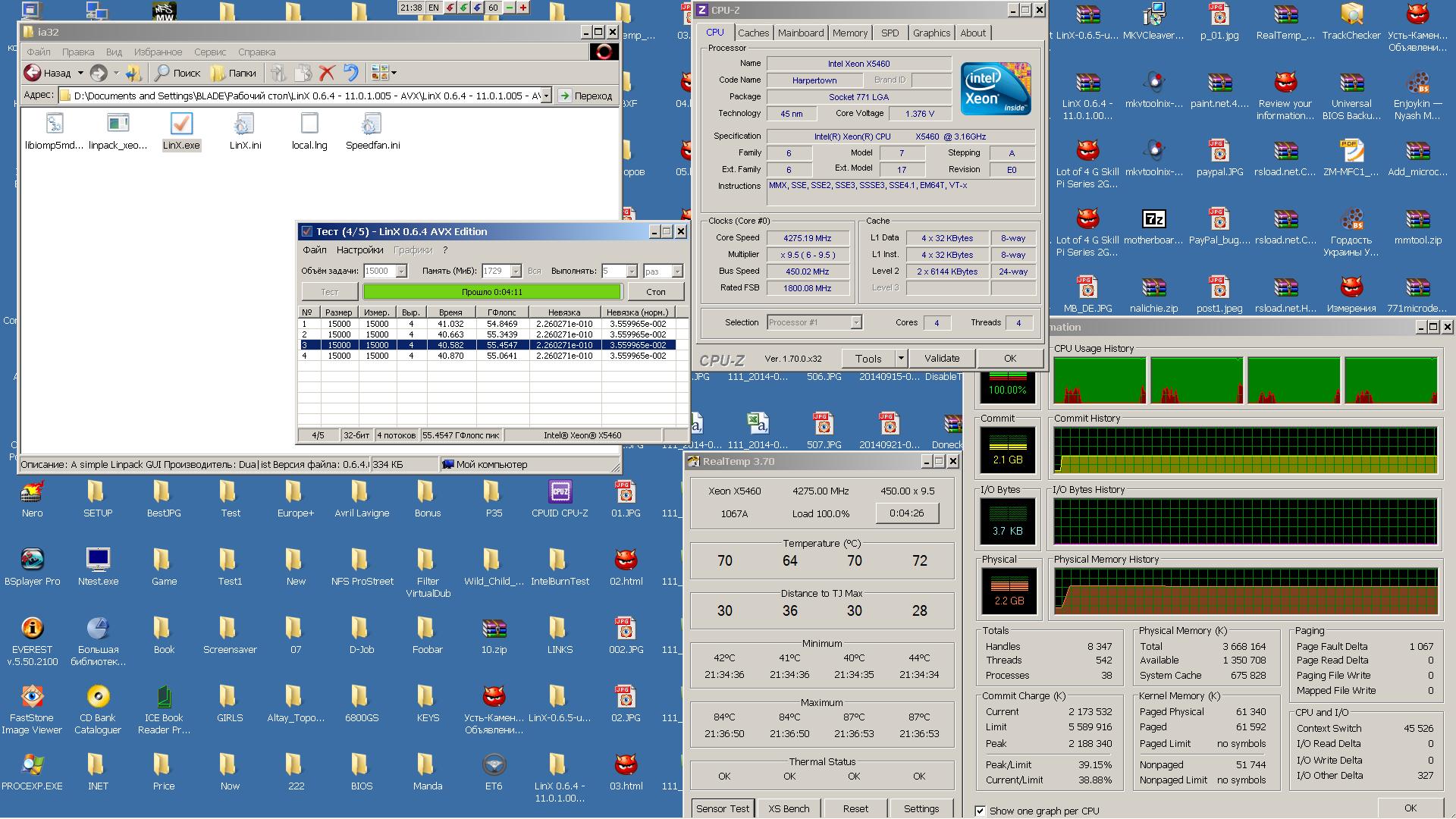Open the Настройки menu in LinX
This screenshot has height=819, width=1456.
(359, 250)
